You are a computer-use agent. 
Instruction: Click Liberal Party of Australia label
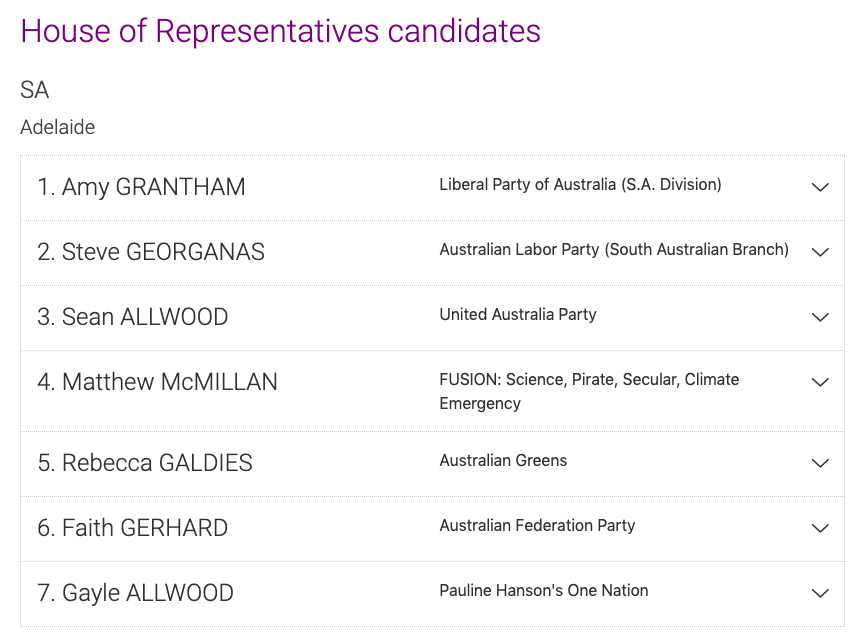pos(580,185)
